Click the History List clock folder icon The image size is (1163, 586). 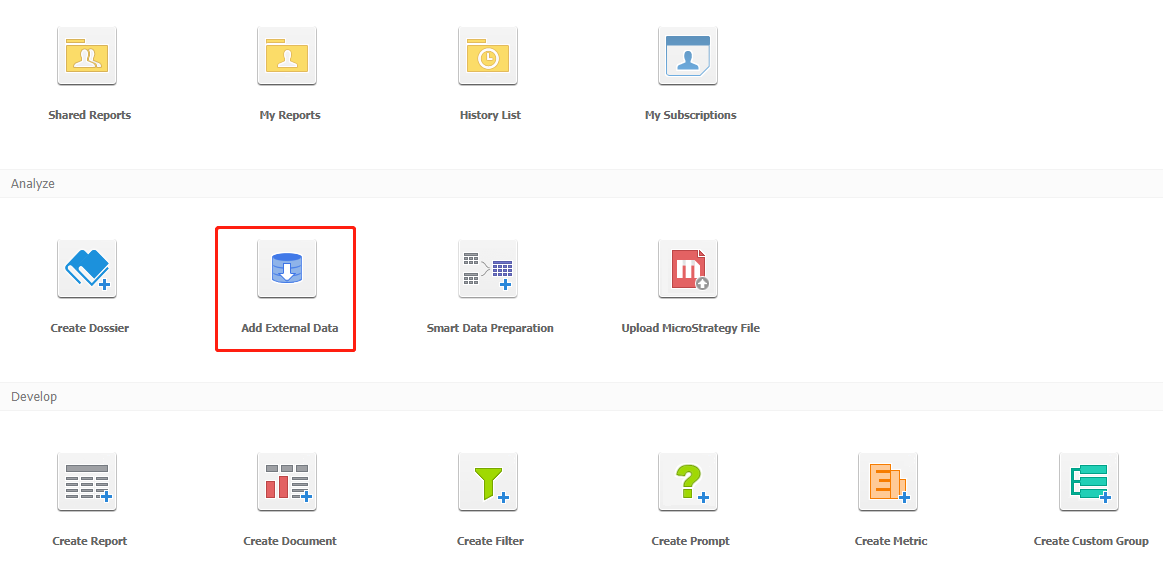click(488, 56)
